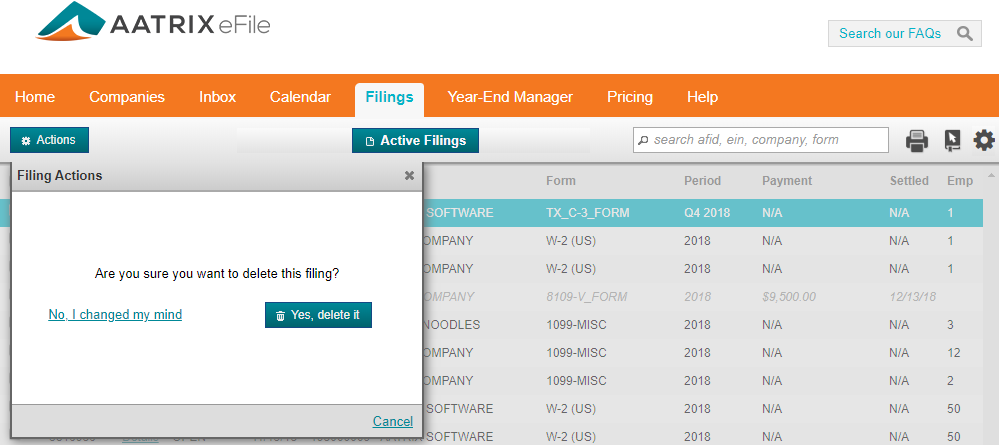Click No, I changed my mind link

click(115, 315)
